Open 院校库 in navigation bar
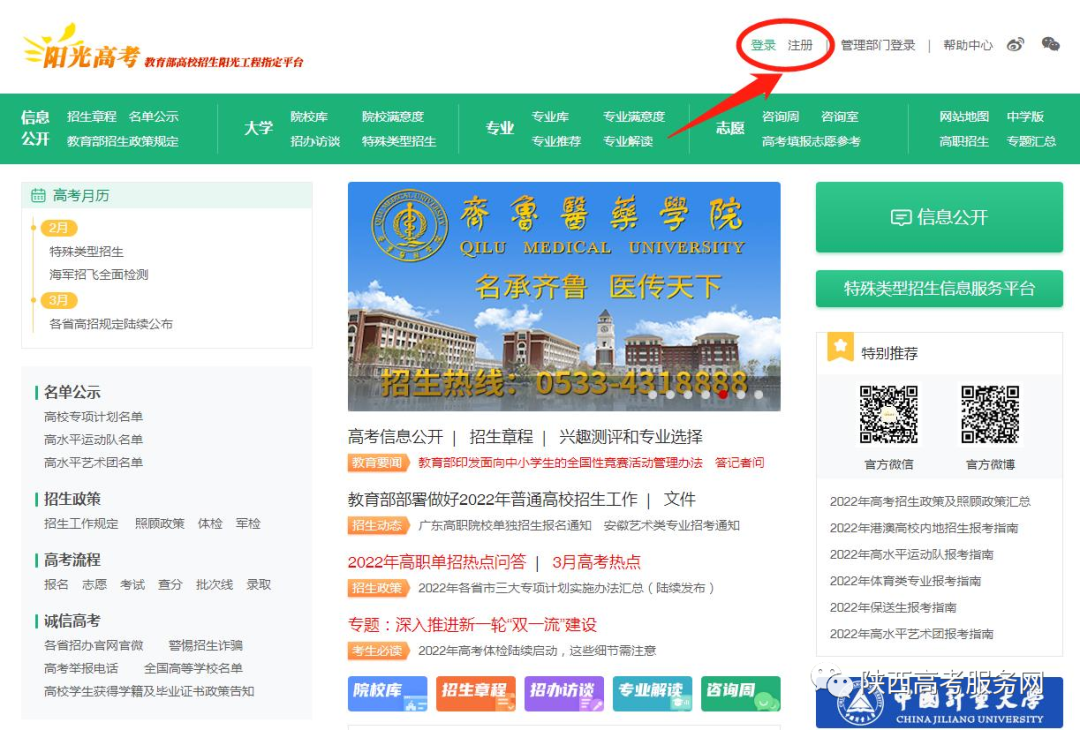1080x730 pixels. [x=309, y=116]
